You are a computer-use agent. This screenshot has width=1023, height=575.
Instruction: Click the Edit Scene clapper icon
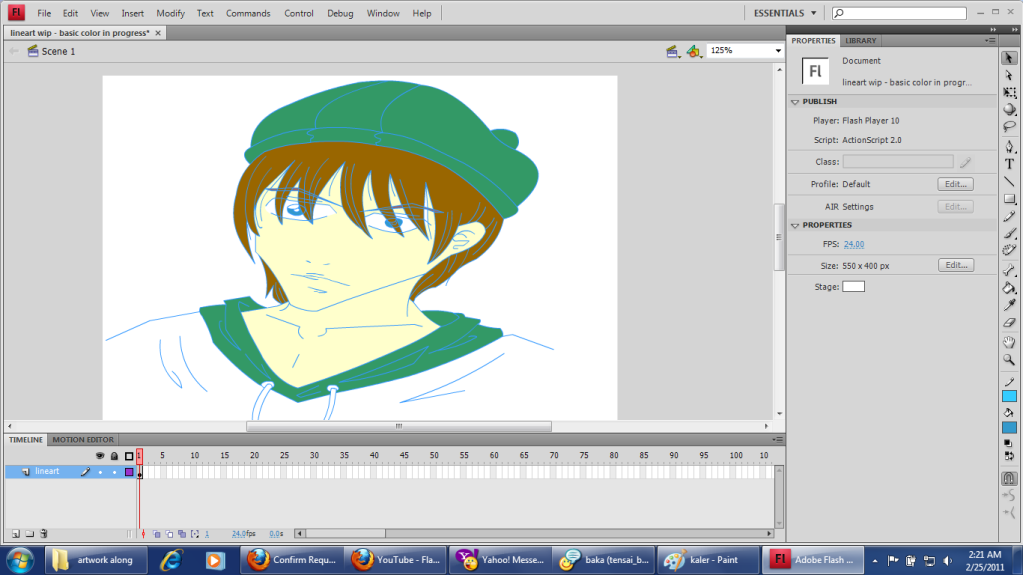point(672,52)
